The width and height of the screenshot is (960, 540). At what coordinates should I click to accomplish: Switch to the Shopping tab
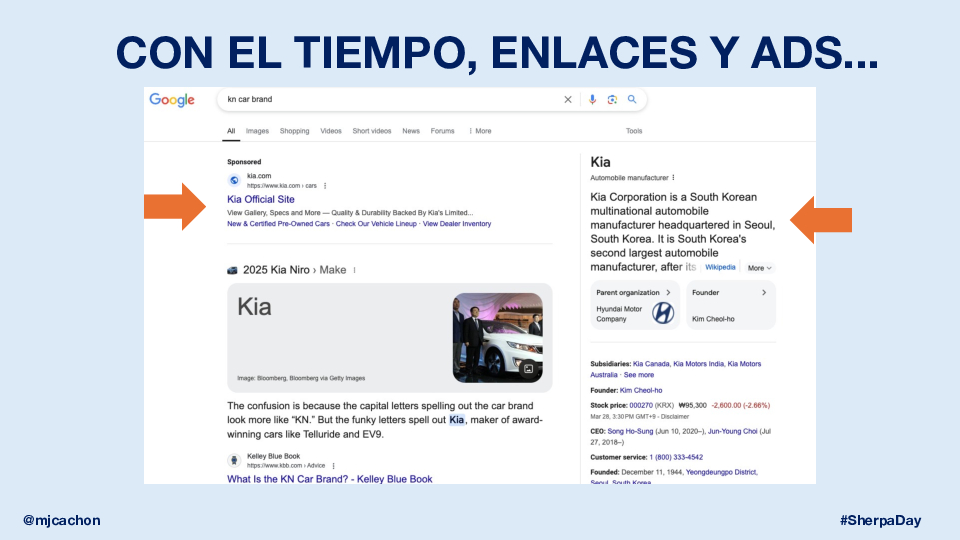(x=294, y=131)
